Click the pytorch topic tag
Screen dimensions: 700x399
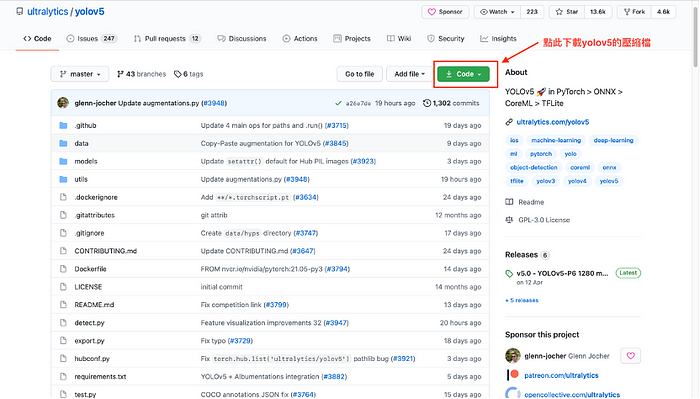point(541,154)
